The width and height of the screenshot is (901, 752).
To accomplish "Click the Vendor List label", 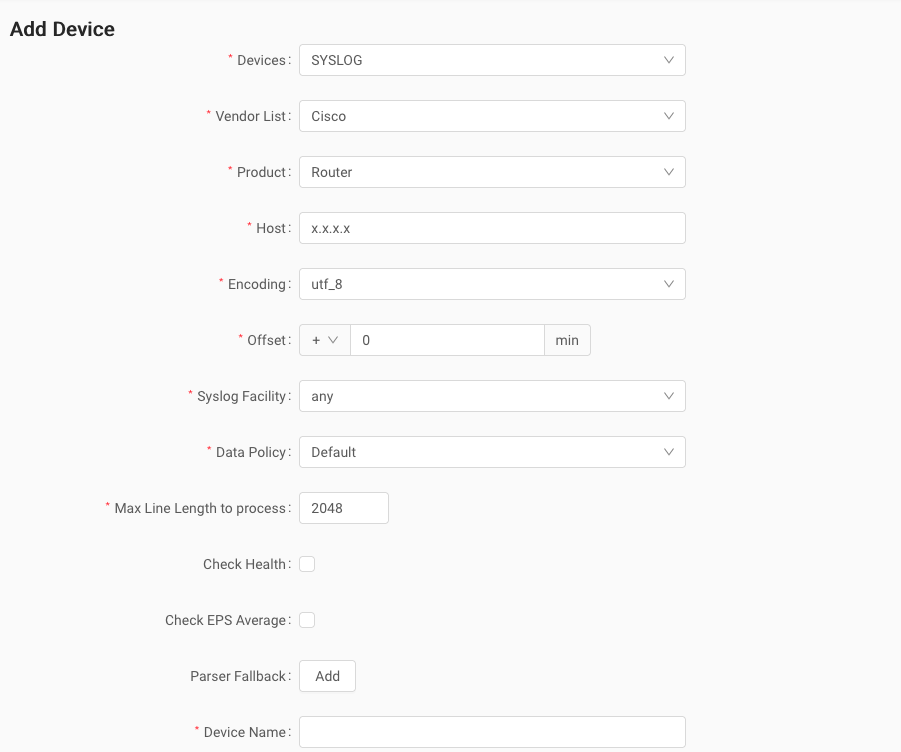I will pos(251,116).
